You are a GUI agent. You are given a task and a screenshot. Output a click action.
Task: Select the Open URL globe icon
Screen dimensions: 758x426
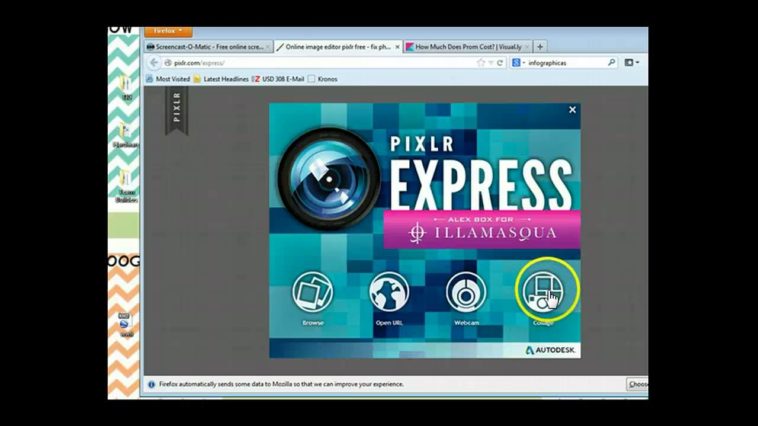click(388, 293)
